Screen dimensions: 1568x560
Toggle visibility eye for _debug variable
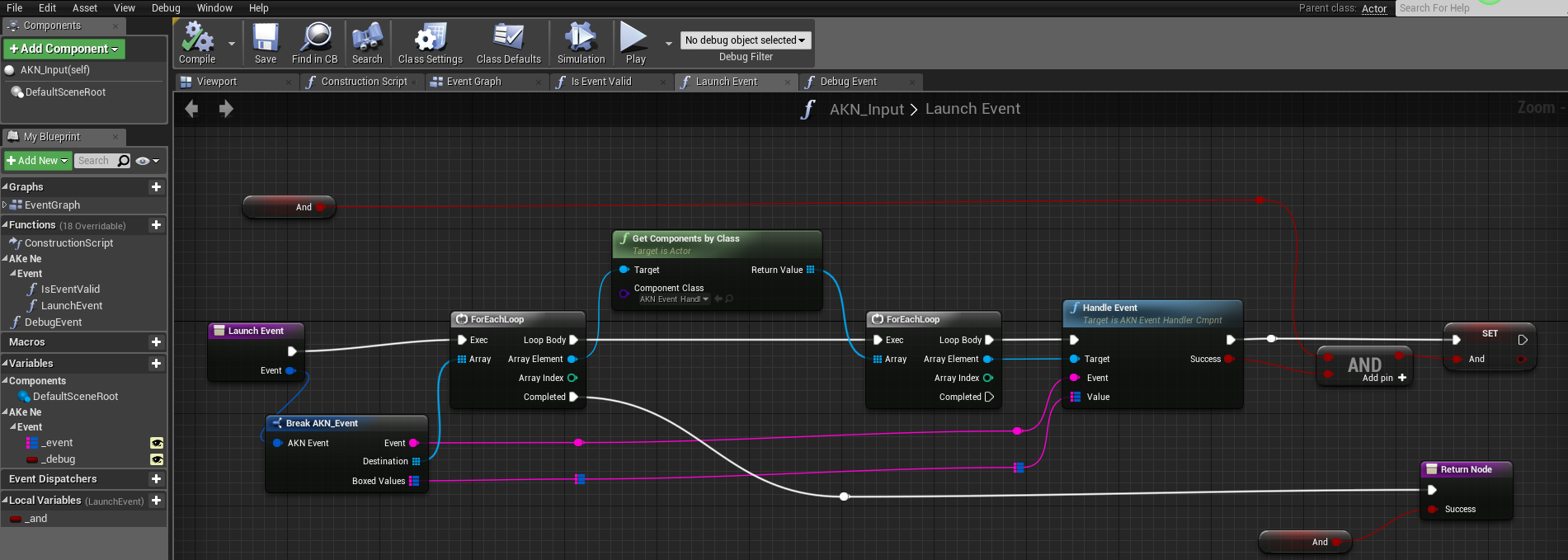(x=157, y=459)
